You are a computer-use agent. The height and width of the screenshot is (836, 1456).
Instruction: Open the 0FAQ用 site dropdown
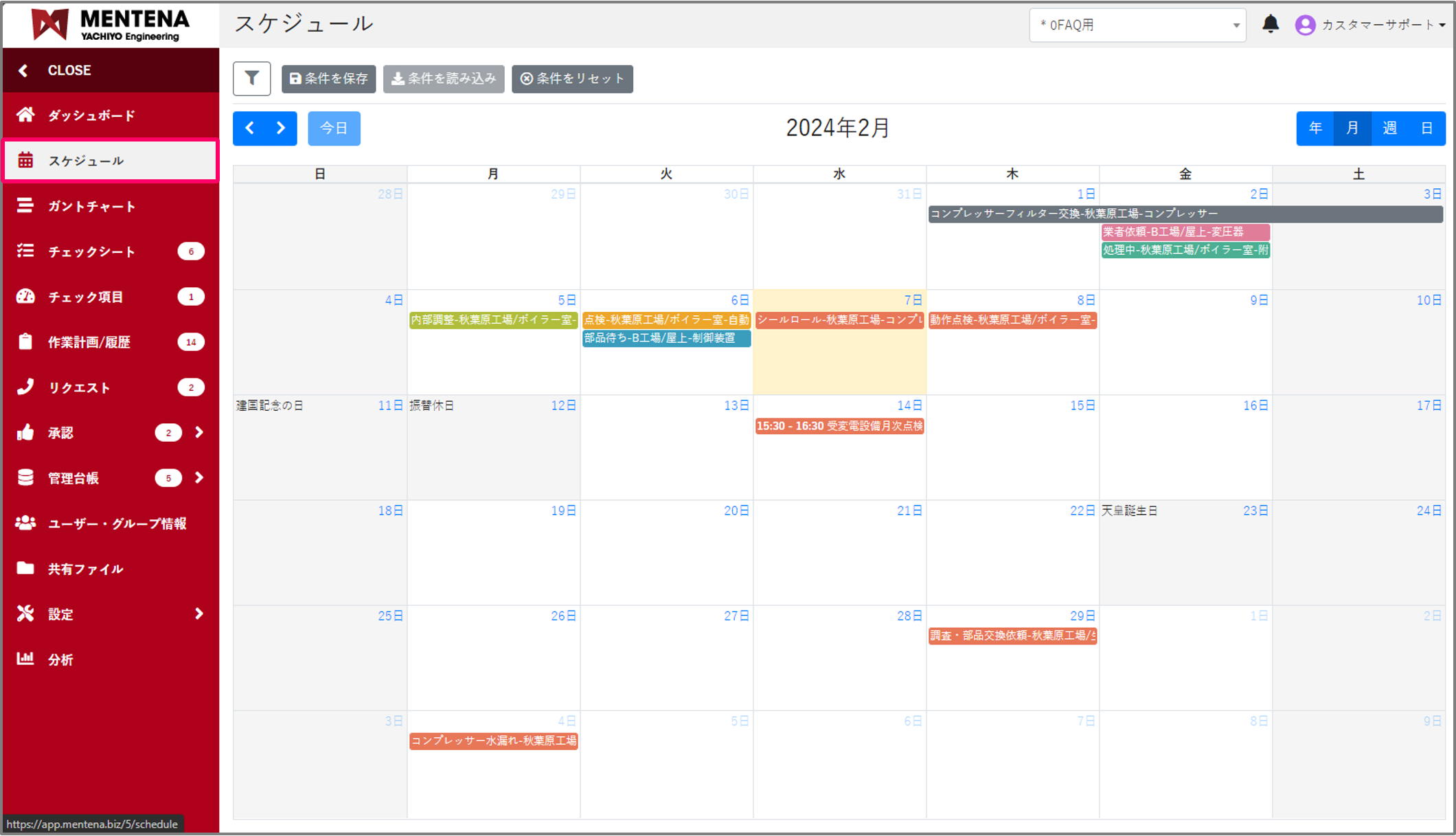tap(1137, 25)
